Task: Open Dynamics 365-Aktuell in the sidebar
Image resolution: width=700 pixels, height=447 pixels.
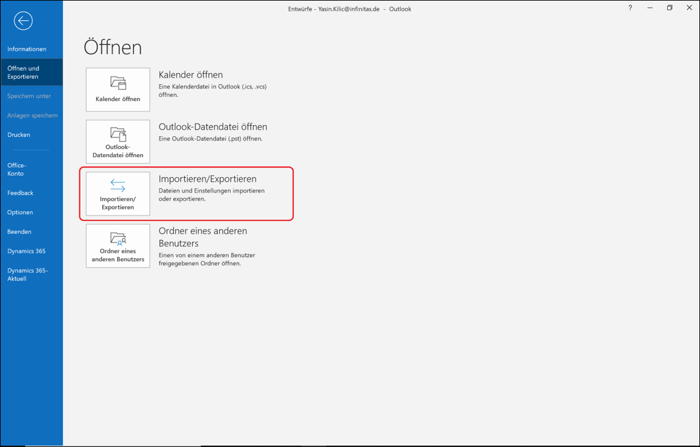Action: (27, 274)
